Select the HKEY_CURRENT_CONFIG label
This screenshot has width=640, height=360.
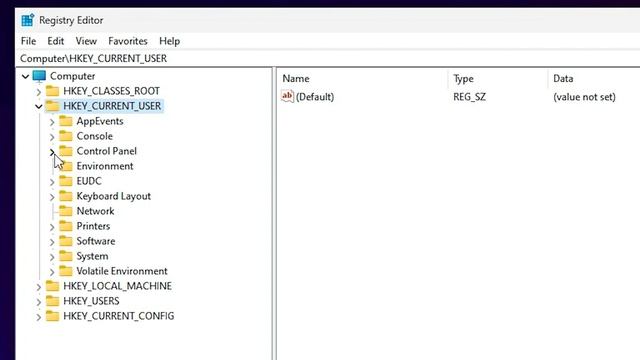[x=119, y=316]
